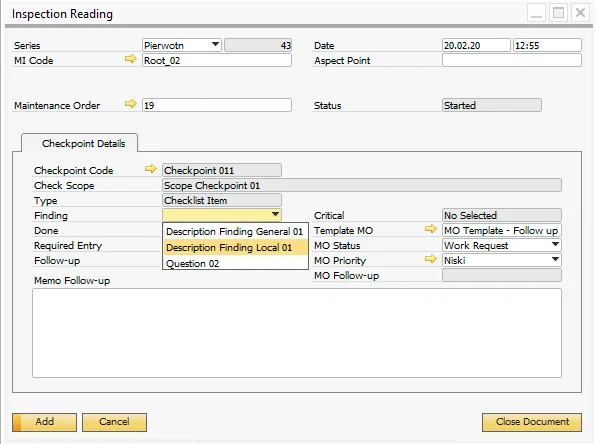Click the Aspect Point field

click(x=512, y=60)
